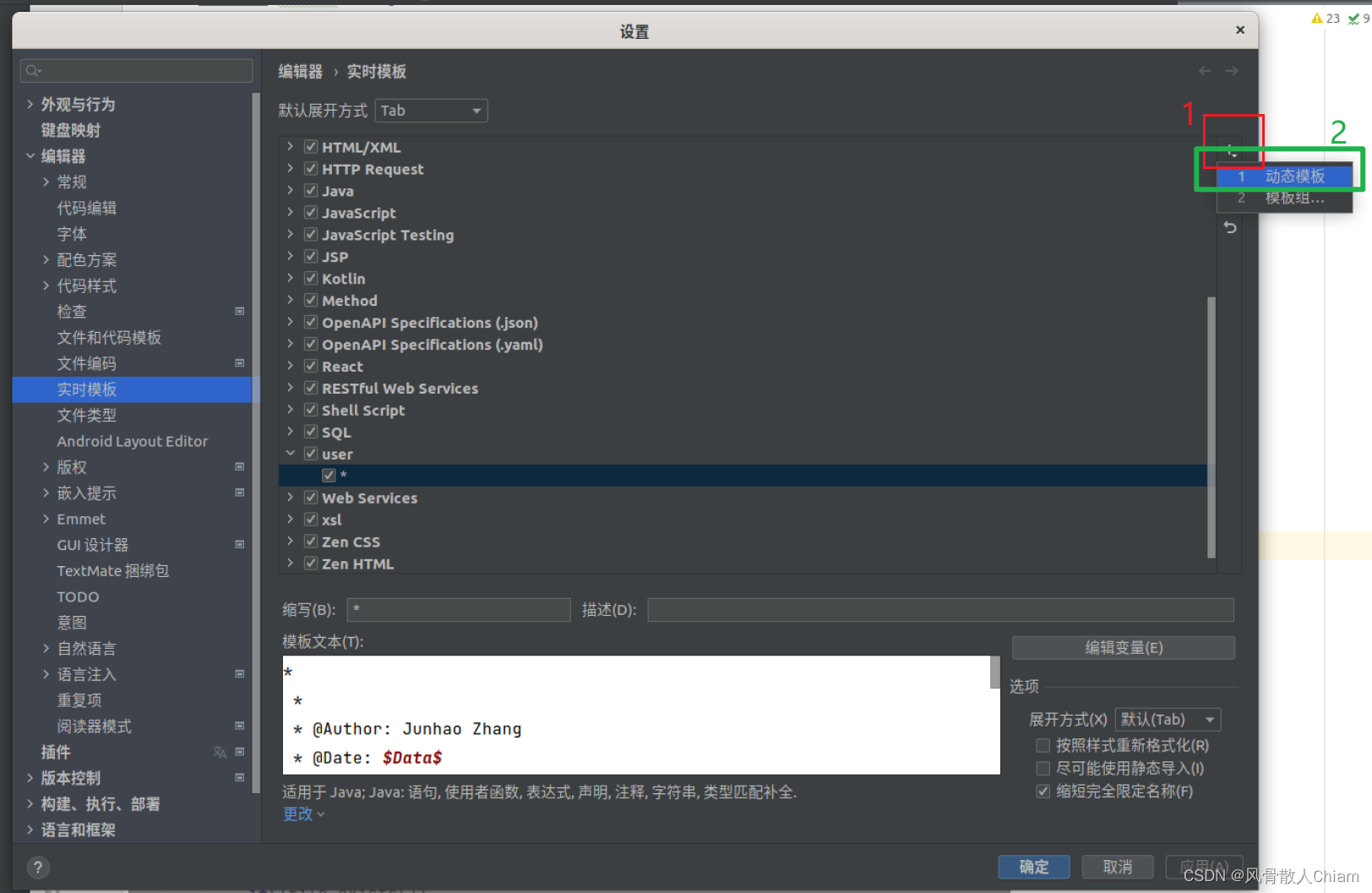Click the project-level icon beside 阅读器模式
Screen dimensions: 1372x893
240,726
